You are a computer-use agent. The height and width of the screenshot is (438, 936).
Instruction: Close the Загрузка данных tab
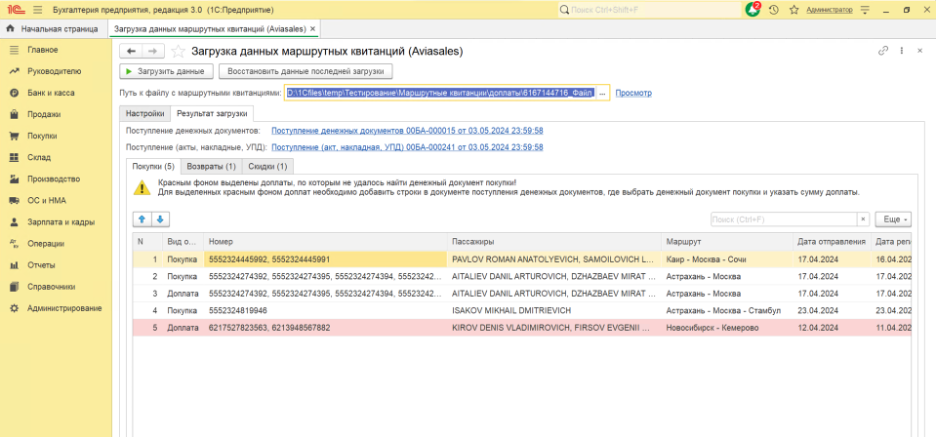pyautogui.click(x=312, y=29)
